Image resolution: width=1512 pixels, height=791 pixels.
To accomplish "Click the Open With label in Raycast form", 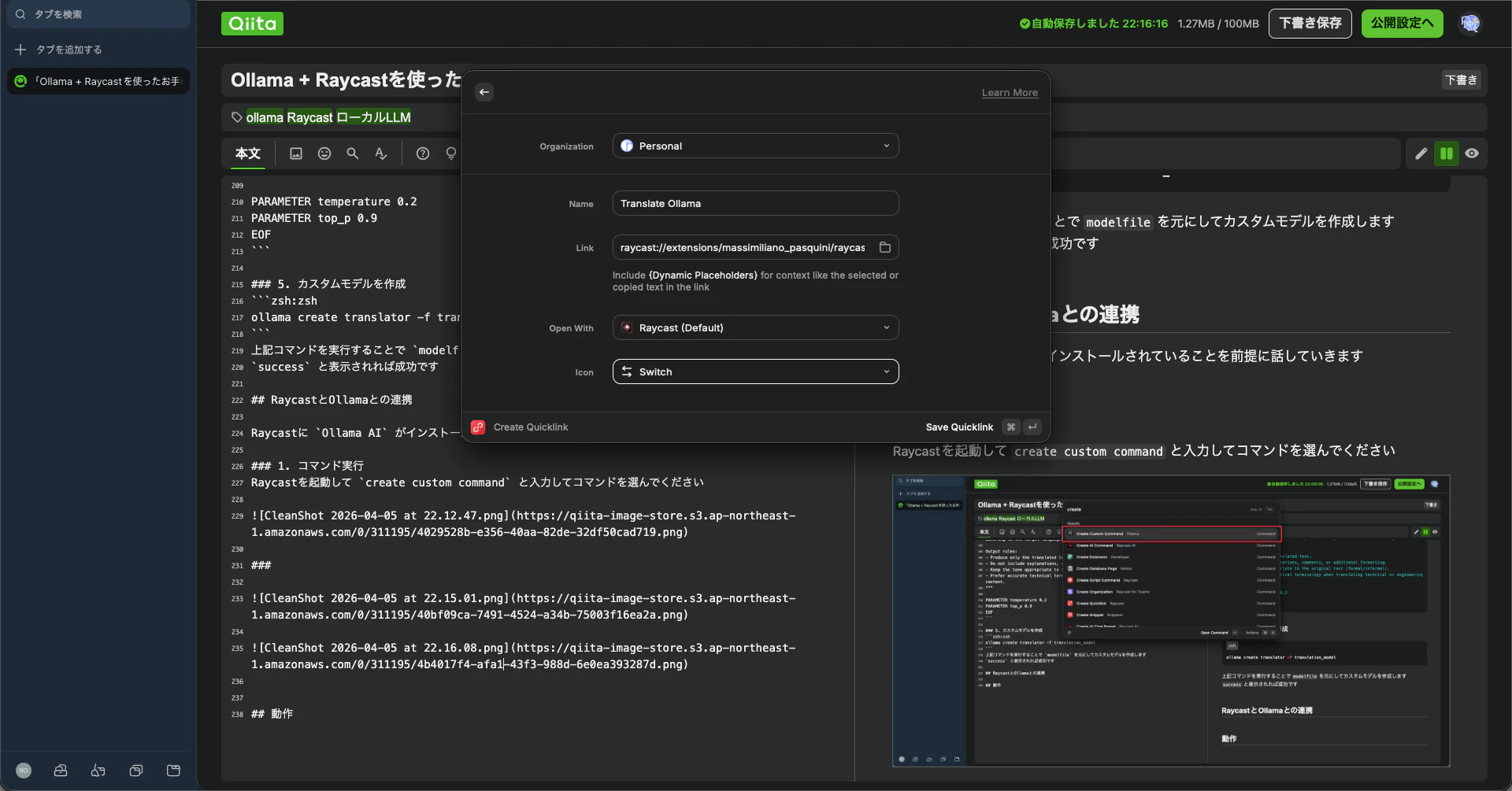I will click(x=571, y=328).
